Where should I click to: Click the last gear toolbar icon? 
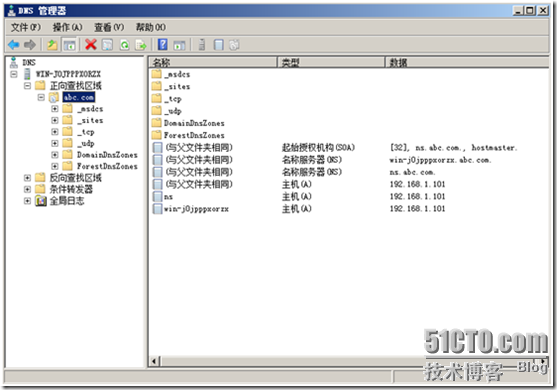pos(234,45)
